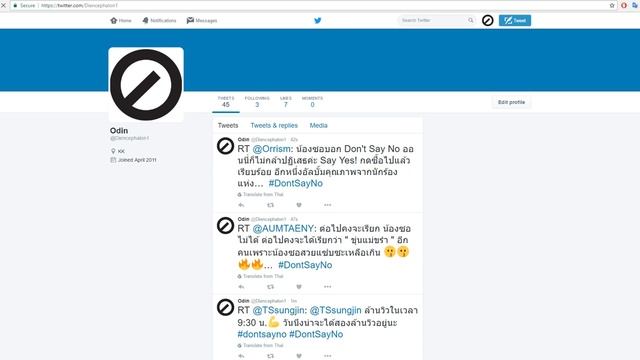The width and height of the screenshot is (640, 360).
Task: Open the lowercase #dontsayno hashtag
Action: tap(262, 334)
